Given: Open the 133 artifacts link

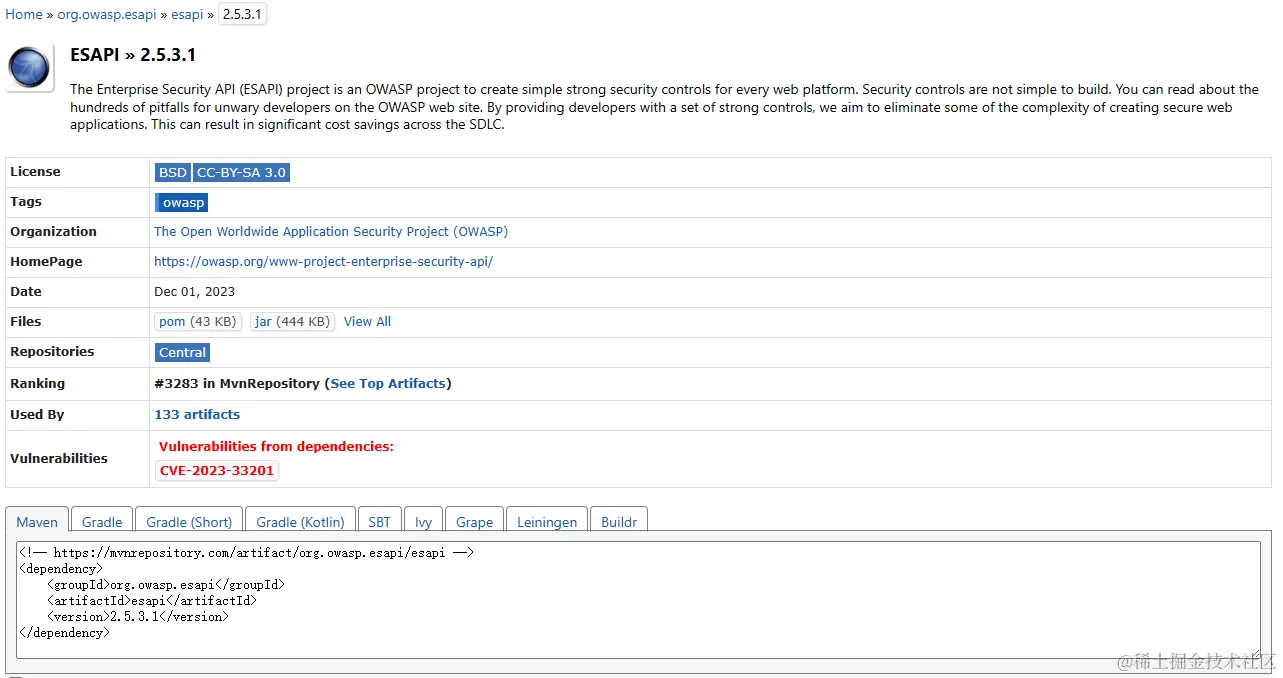Looking at the screenshot, I should tap(197, 414).
